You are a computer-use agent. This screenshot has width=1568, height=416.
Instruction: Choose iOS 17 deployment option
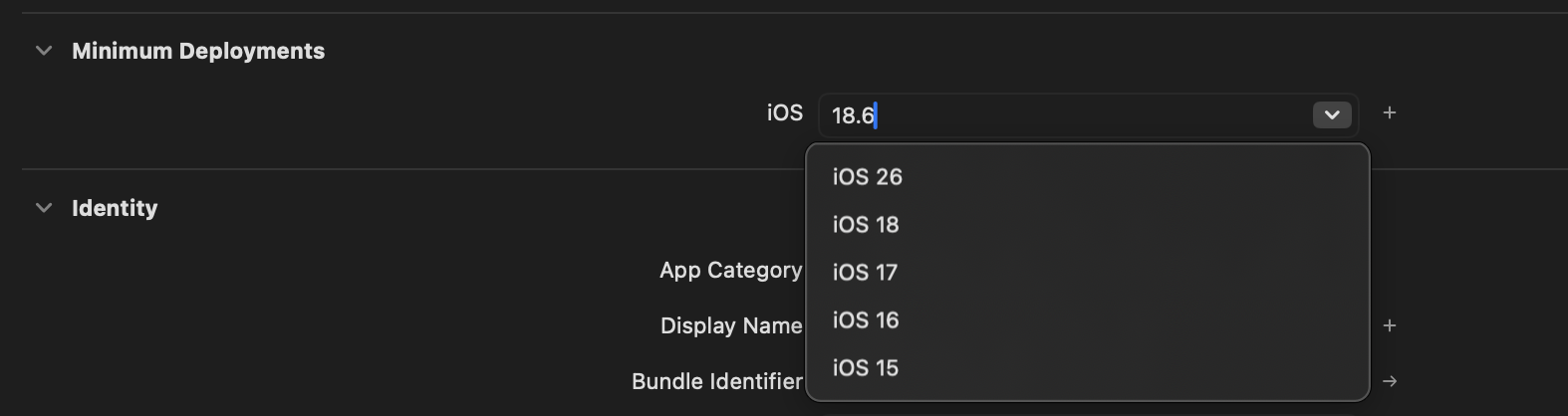(x=1088, y=273)
